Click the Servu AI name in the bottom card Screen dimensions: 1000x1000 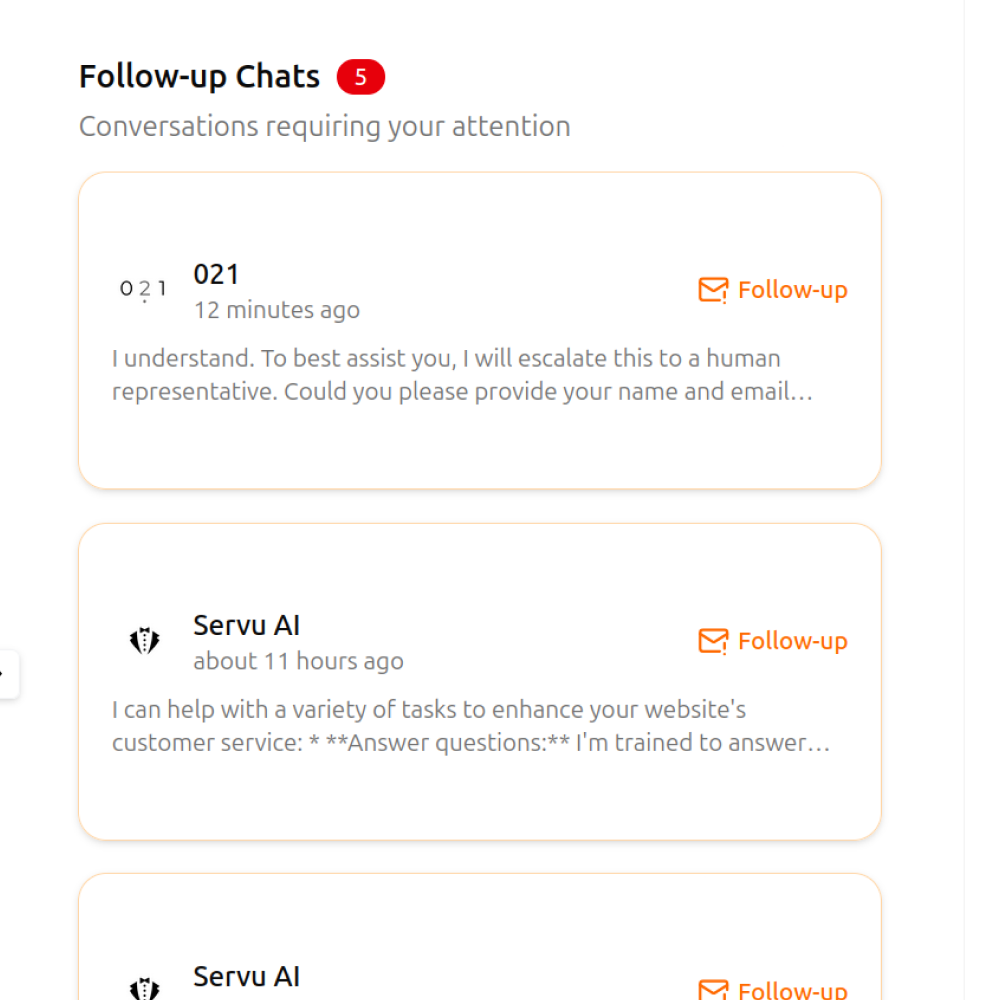coord(246,976)
